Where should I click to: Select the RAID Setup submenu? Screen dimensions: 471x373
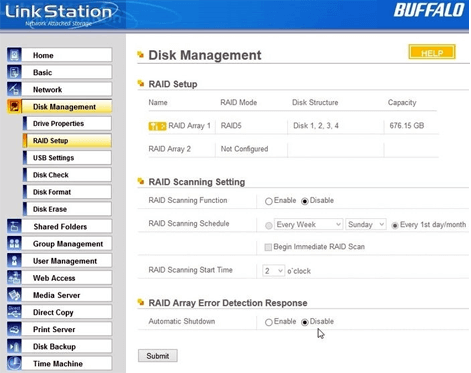67,141
